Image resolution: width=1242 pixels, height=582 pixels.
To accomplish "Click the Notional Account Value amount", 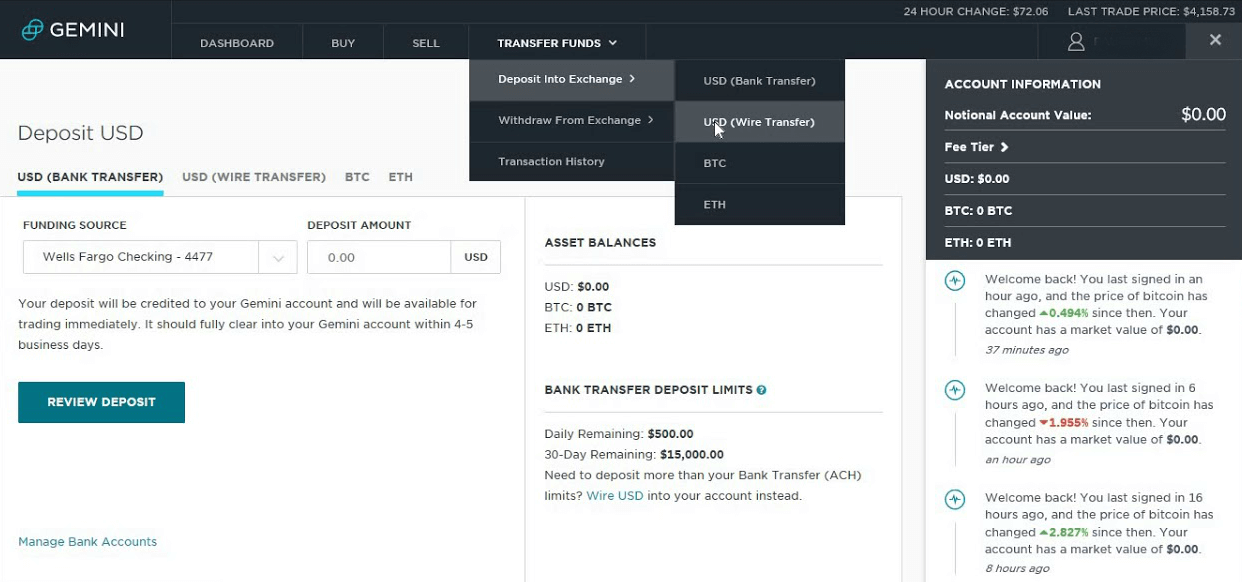I will (x=1203, y=115).
